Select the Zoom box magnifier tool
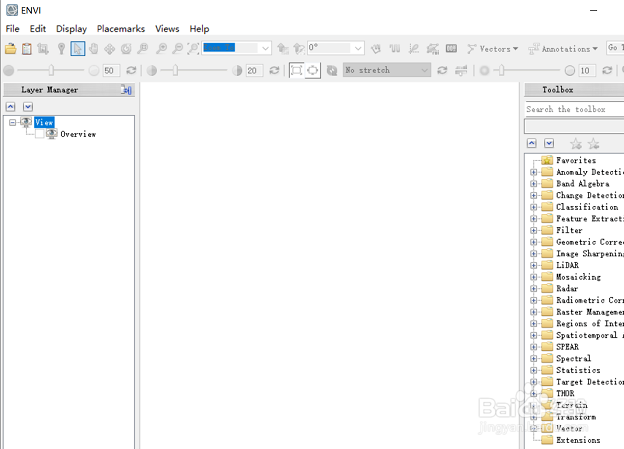 (x=142, y=49)
